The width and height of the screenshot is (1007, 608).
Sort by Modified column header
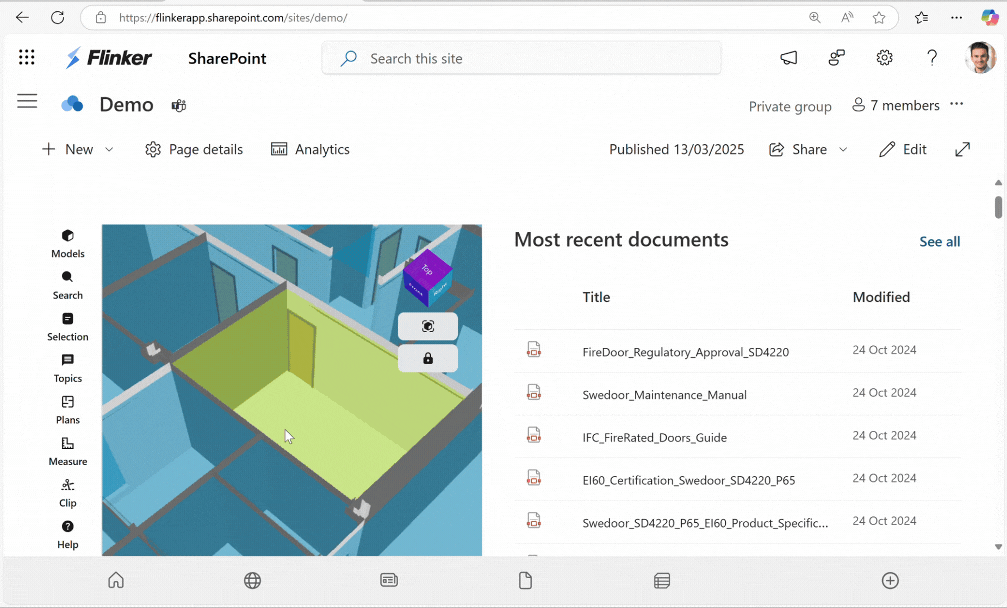[x=881, y=297]
